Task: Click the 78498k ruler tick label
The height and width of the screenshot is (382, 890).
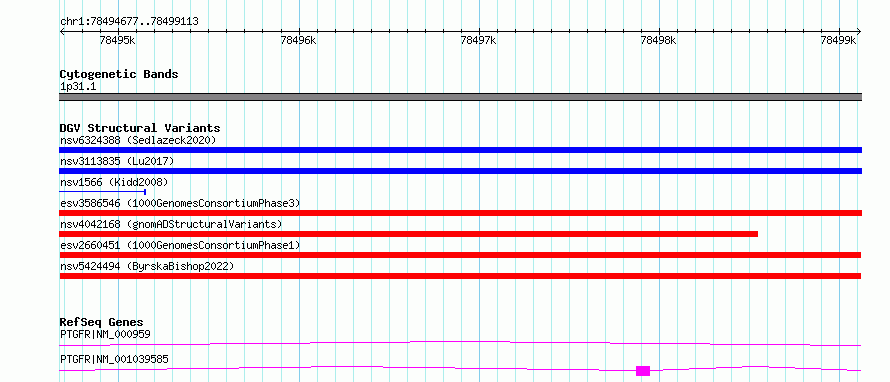Action: [658, 40]
